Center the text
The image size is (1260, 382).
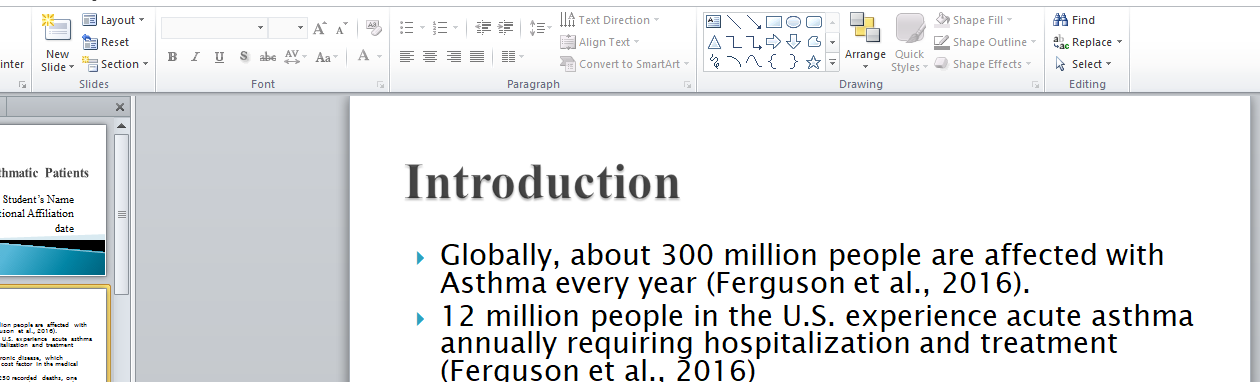coord(430,57)
